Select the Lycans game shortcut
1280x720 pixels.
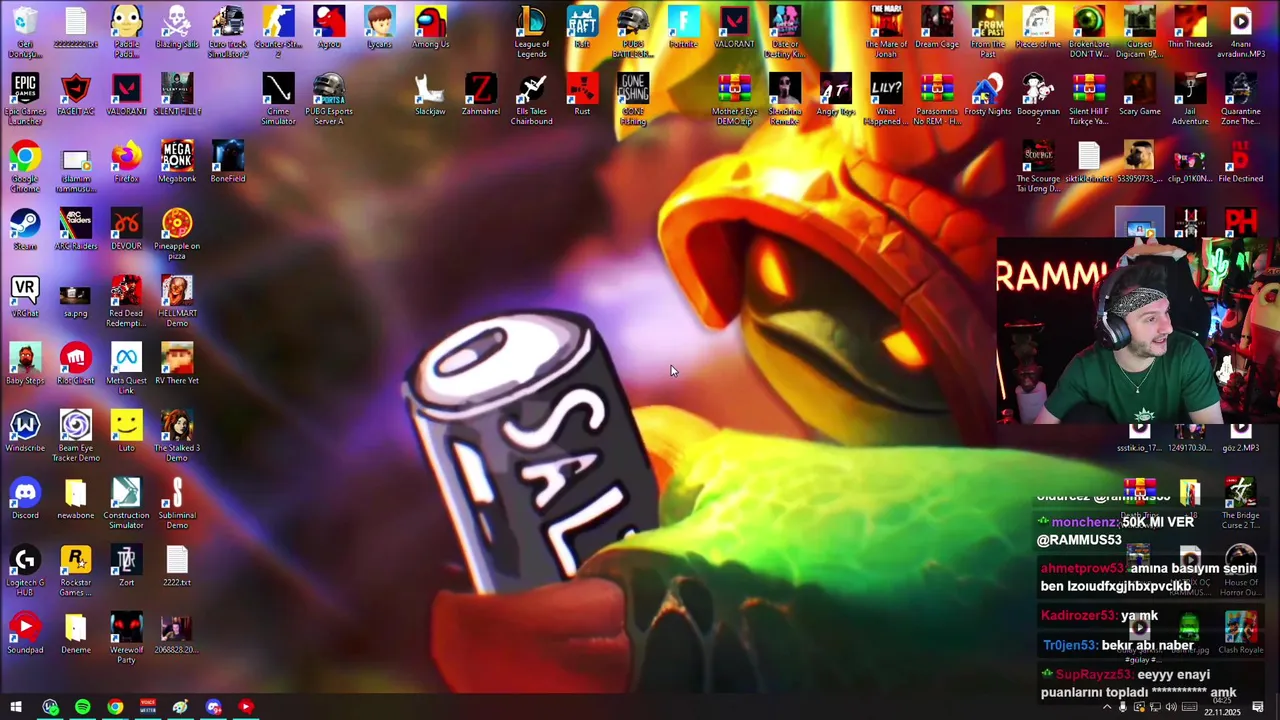pyautogui.click(x=379, y=27)
